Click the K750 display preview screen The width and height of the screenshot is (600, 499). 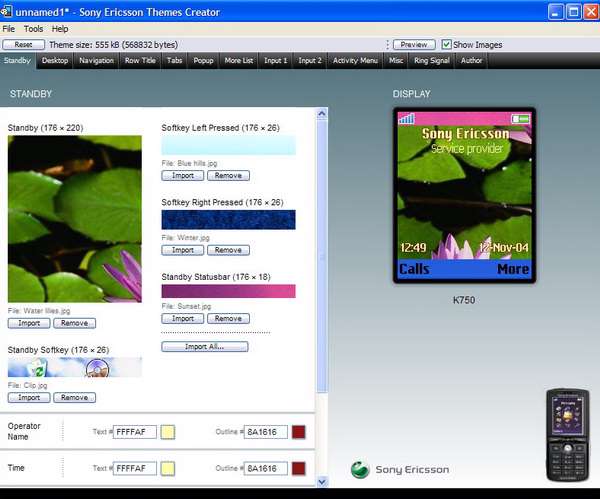(464, 196)
